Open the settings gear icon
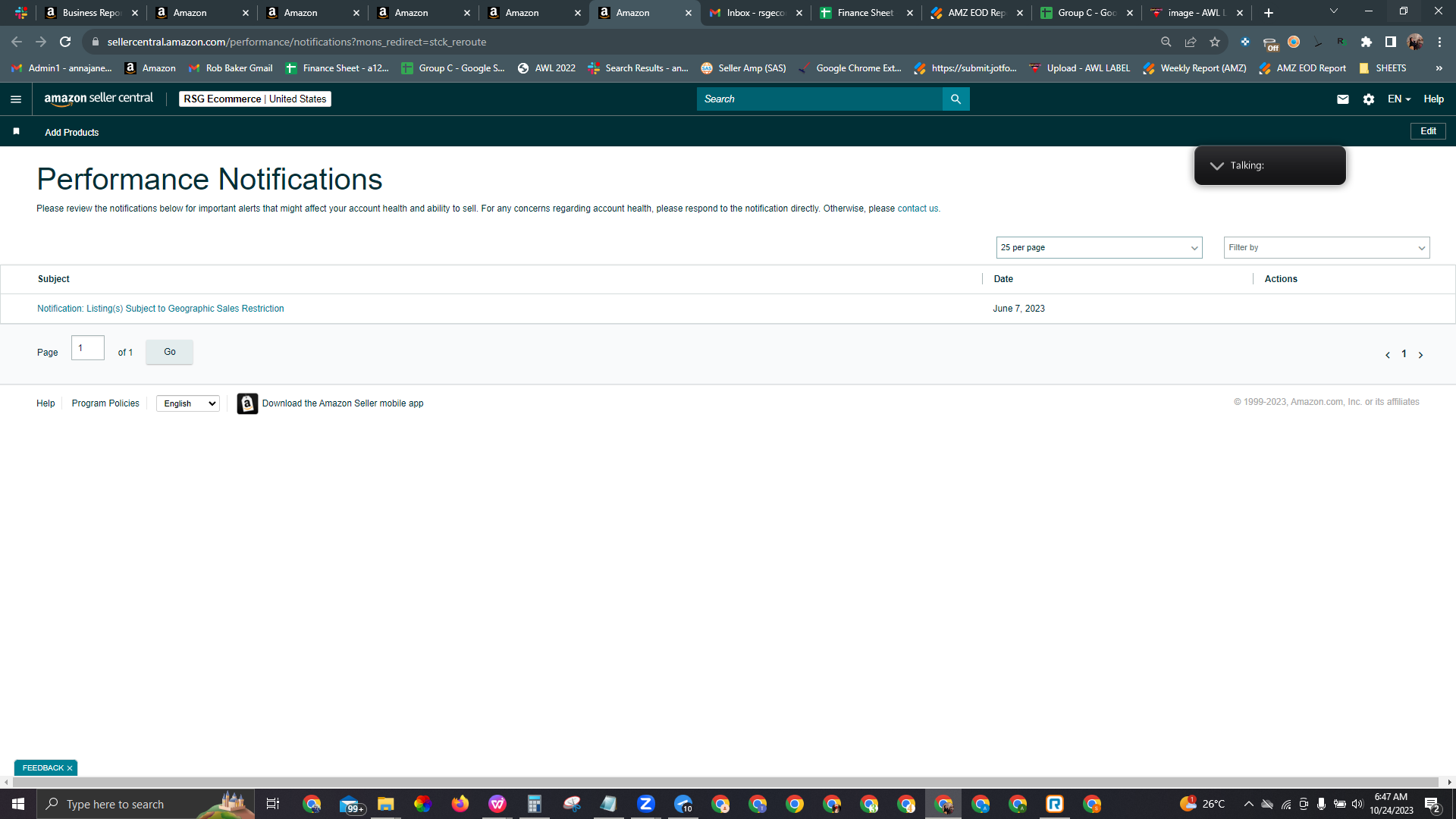The width and height of the screenshot is (1456, 819). [x=1369, y=99]
